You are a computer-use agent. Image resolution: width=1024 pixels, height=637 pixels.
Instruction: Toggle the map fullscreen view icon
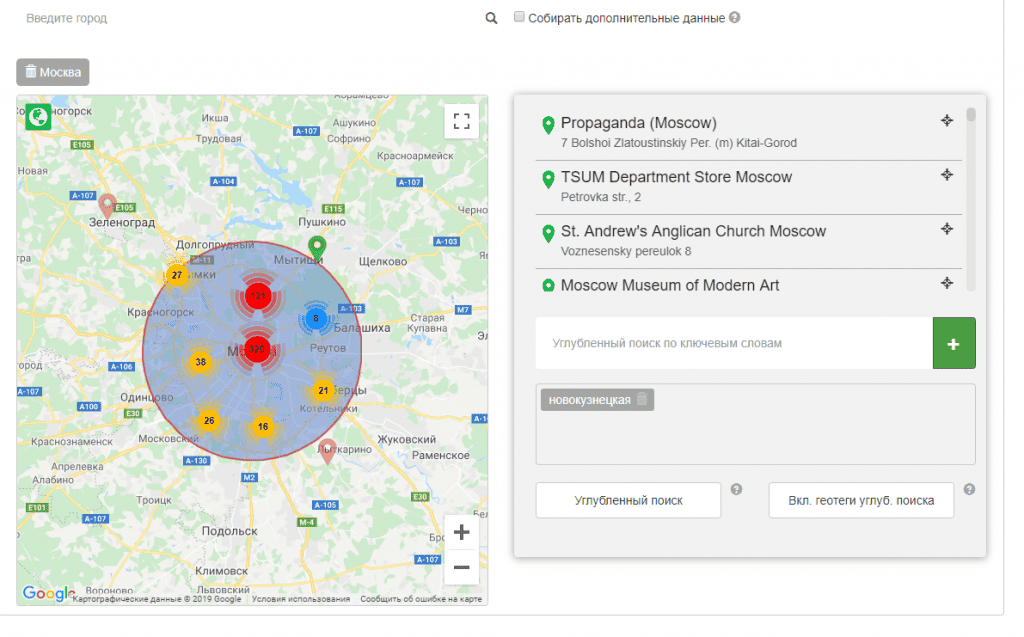pos(461,122)
